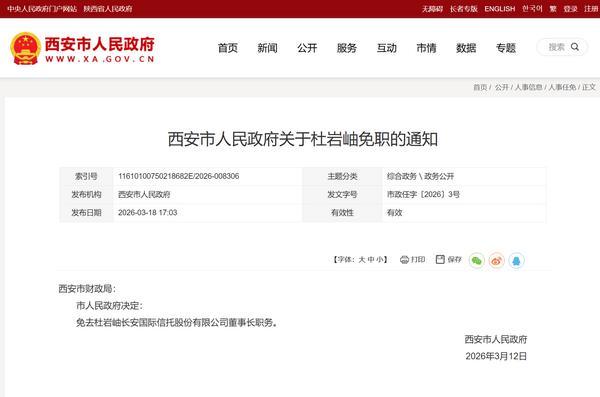This screenshot has width=600, height=397.
Task: Open the 互动 nav menu
Action: pos(386,48)
